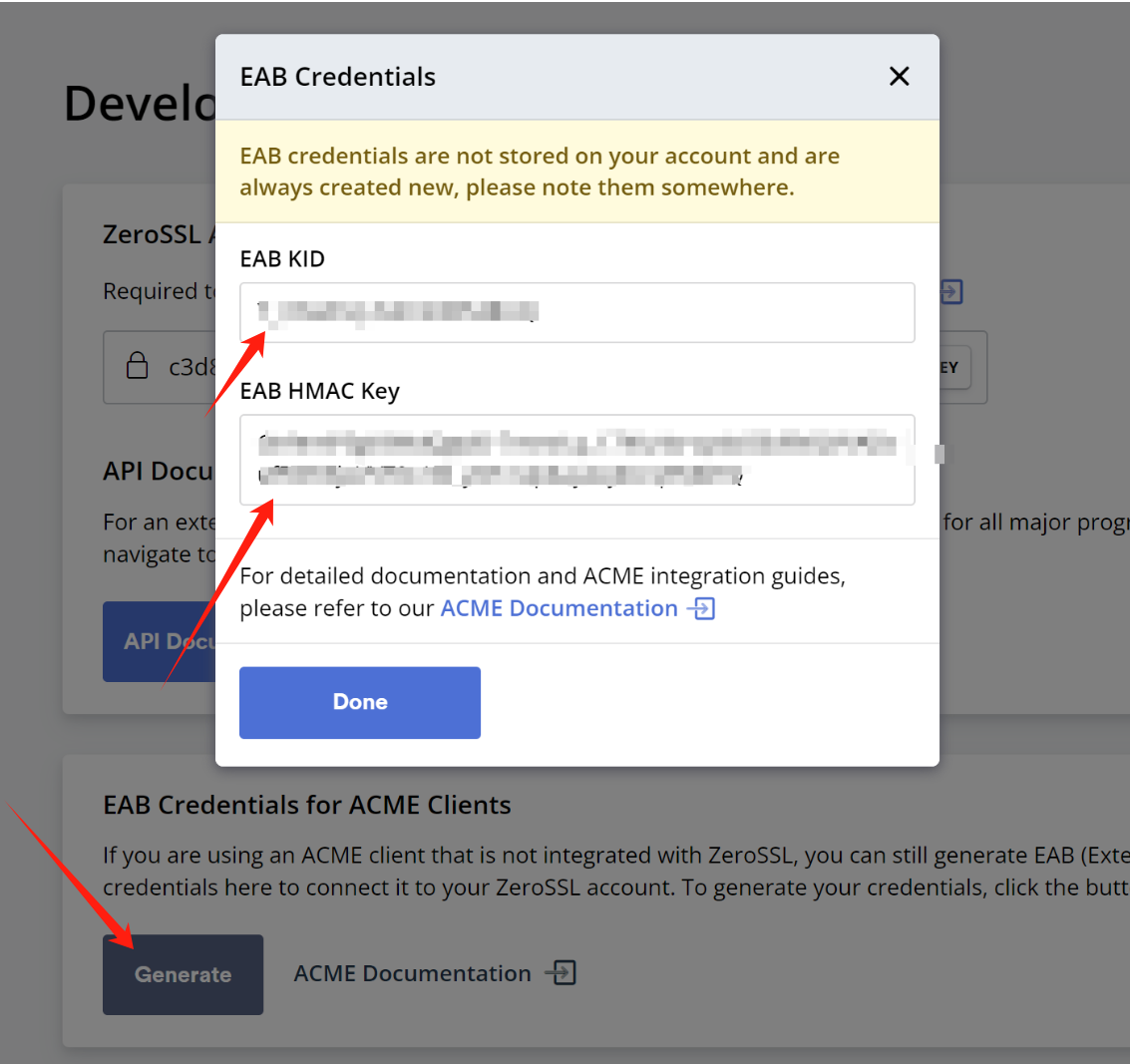Click the EAB HMAC Key text box
1130x1064 pixels.
click(576, 460)
